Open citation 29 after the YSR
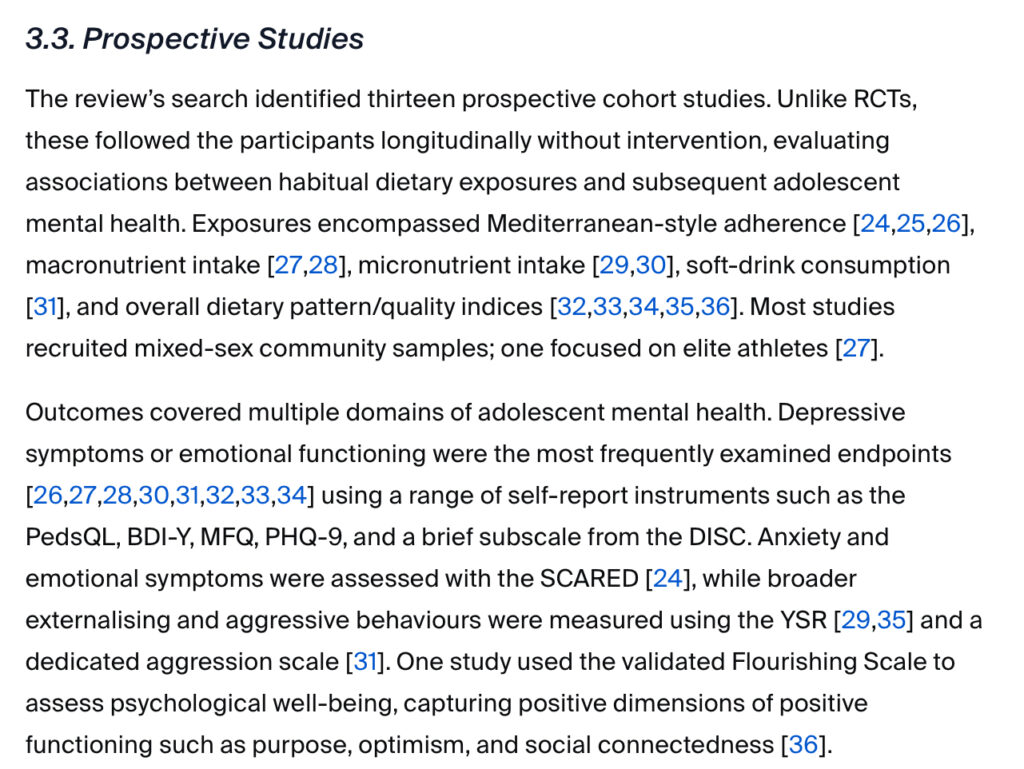Screen dimensions: 1024x769 pos(855,620)
